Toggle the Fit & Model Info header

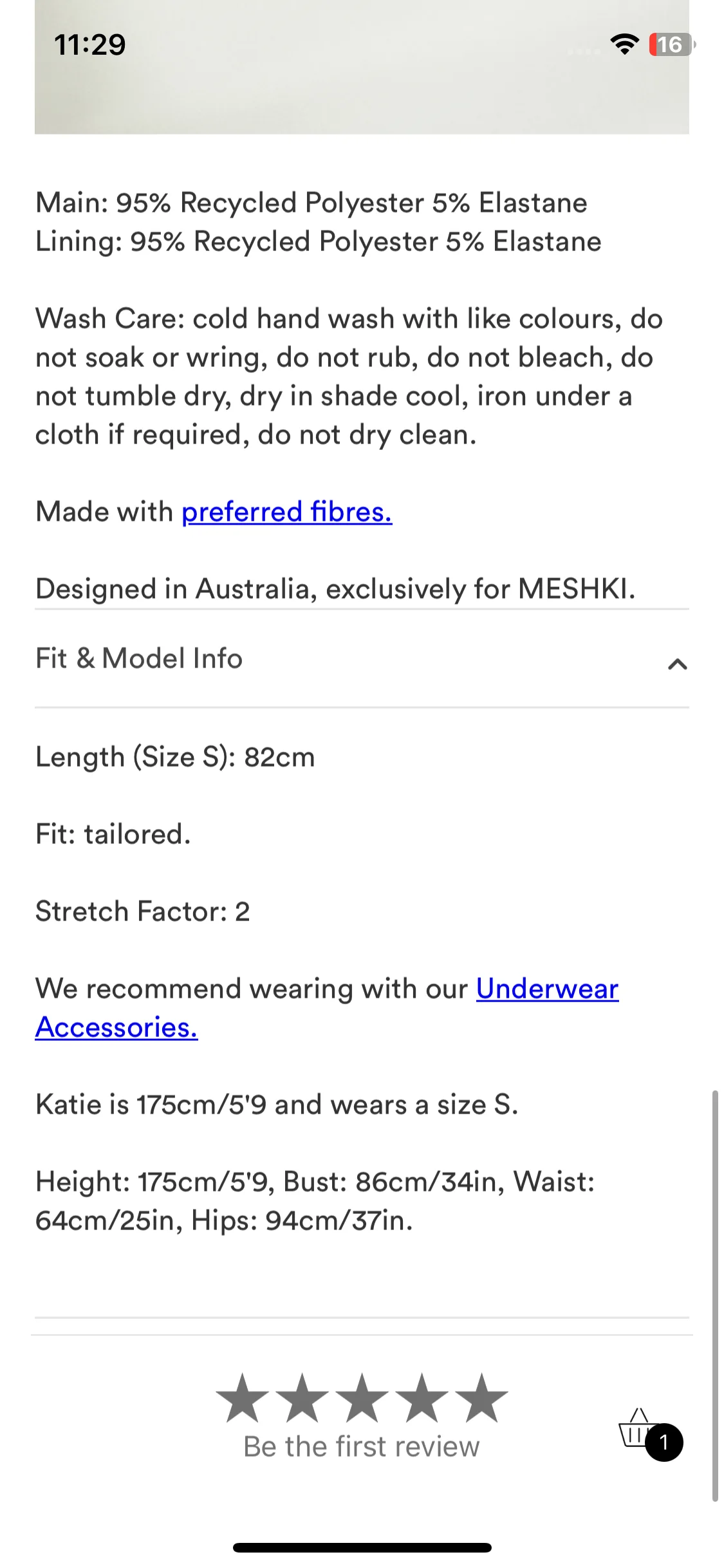[x=362, y=658]
